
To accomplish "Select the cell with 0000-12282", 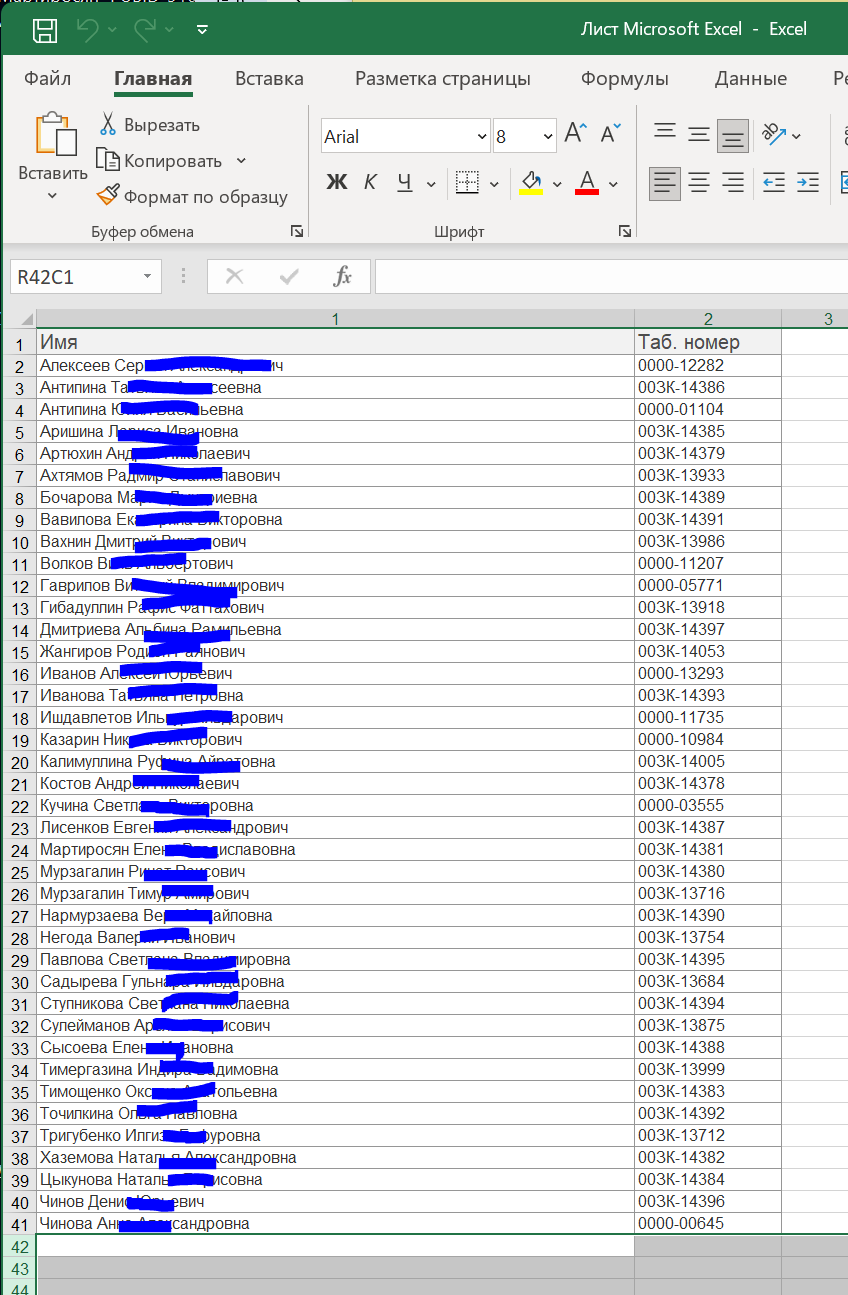I will (708, 366).
